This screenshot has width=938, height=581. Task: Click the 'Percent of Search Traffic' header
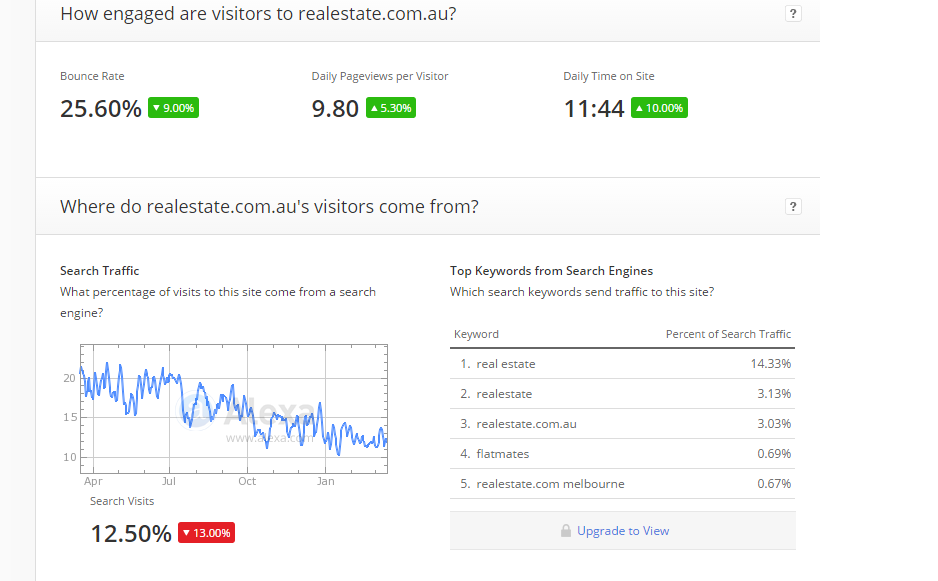point(728,334)
